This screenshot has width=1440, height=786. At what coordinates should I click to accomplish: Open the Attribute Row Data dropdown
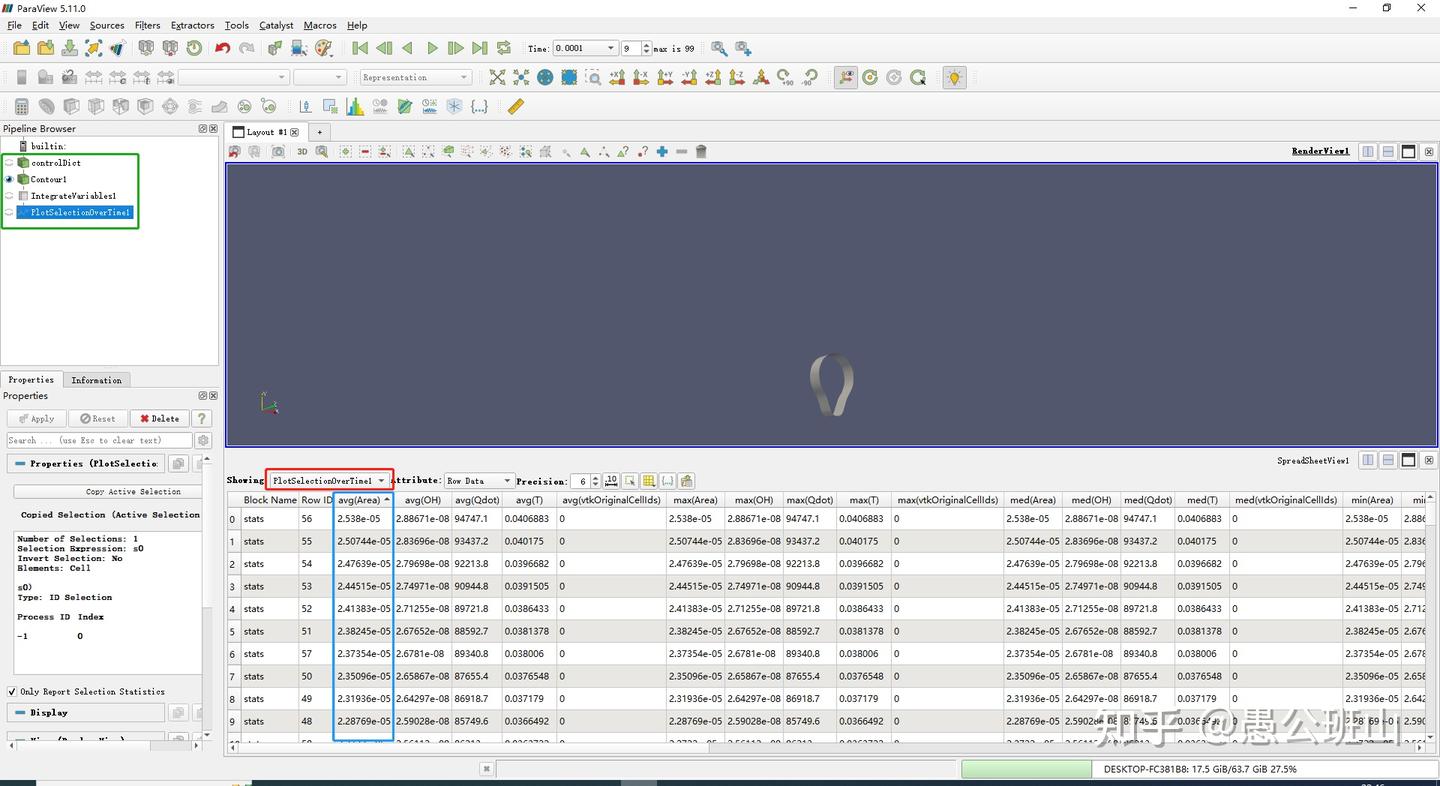479,481
